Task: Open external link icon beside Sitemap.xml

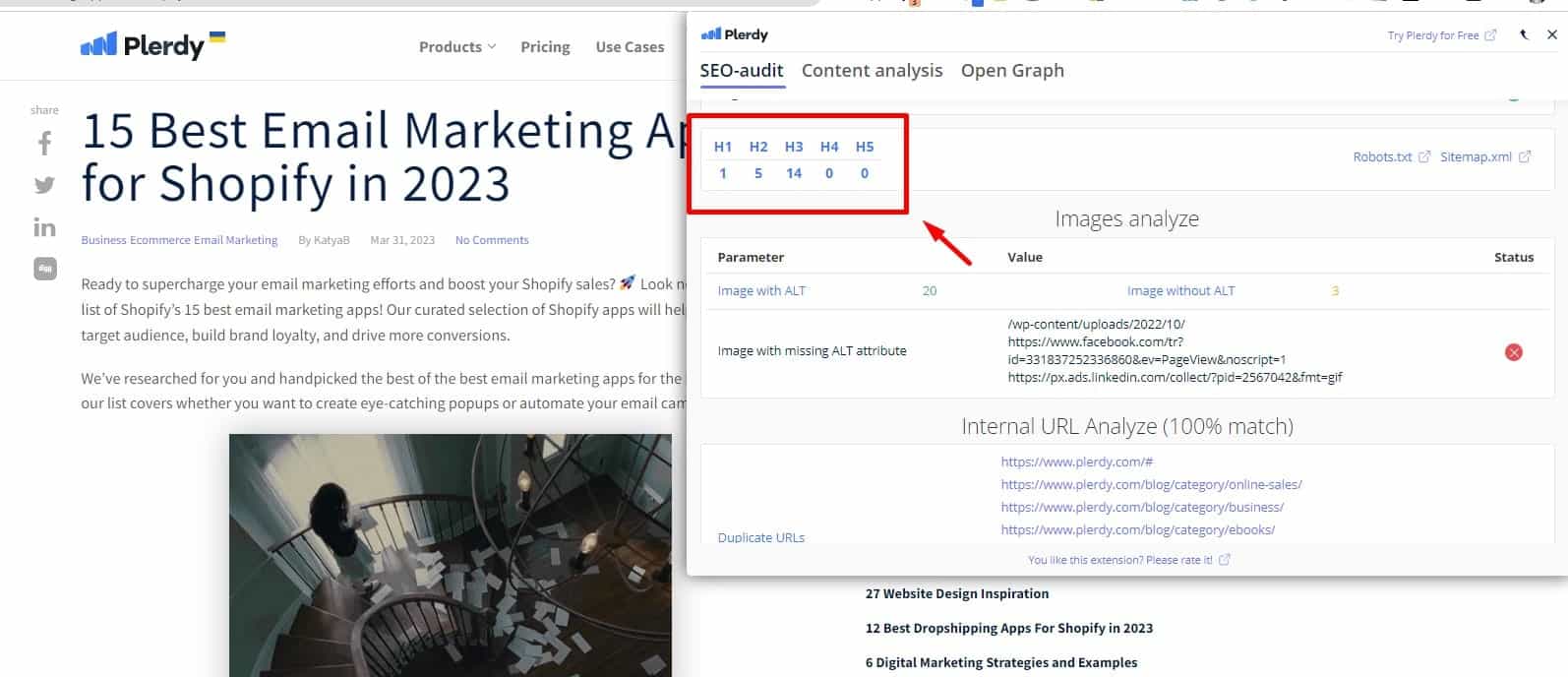Action: (x=1525, y=156)
